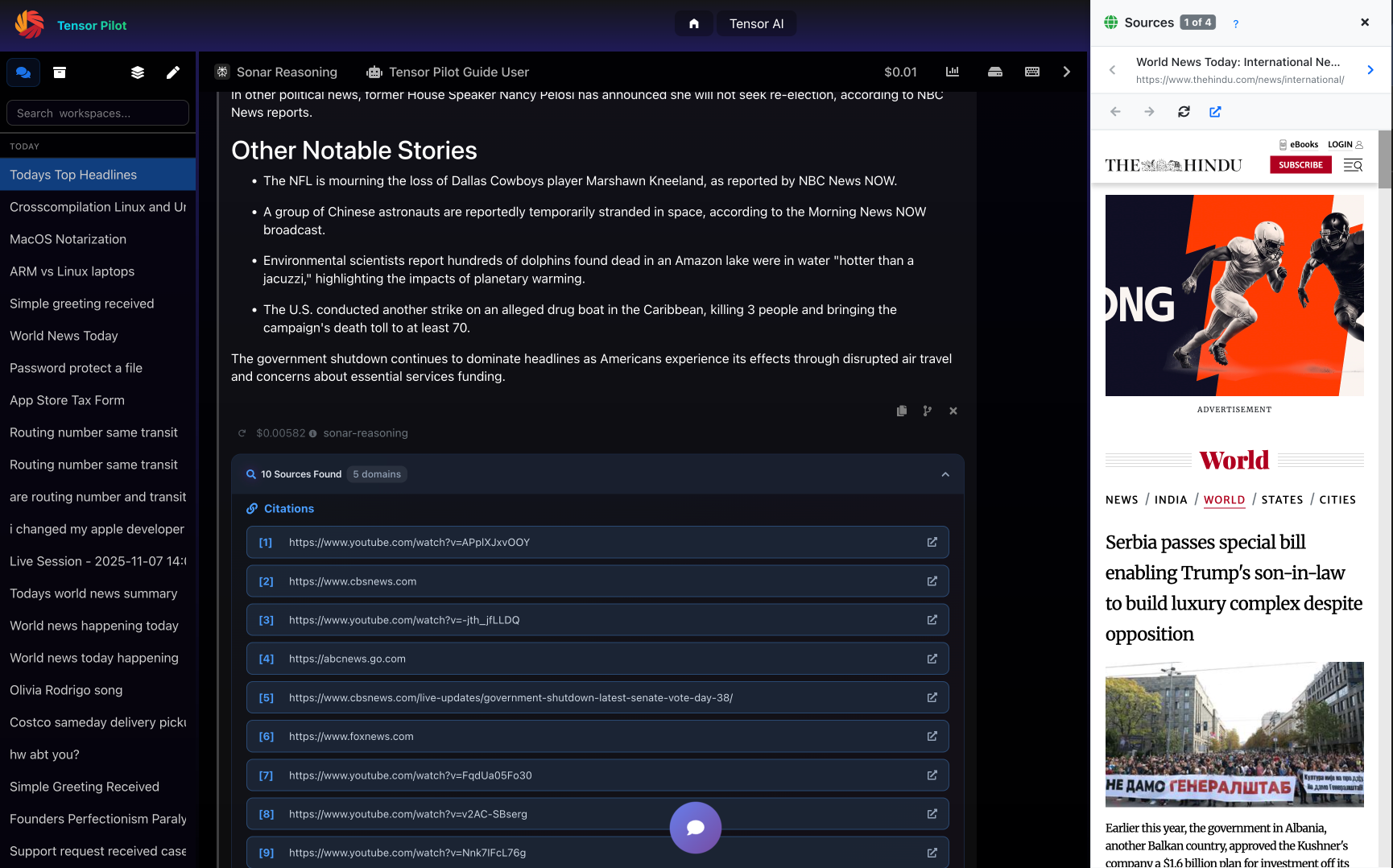Open Sonar Reasoning model selector
The image size is (1393, 868).
click(x=276, y=72)
